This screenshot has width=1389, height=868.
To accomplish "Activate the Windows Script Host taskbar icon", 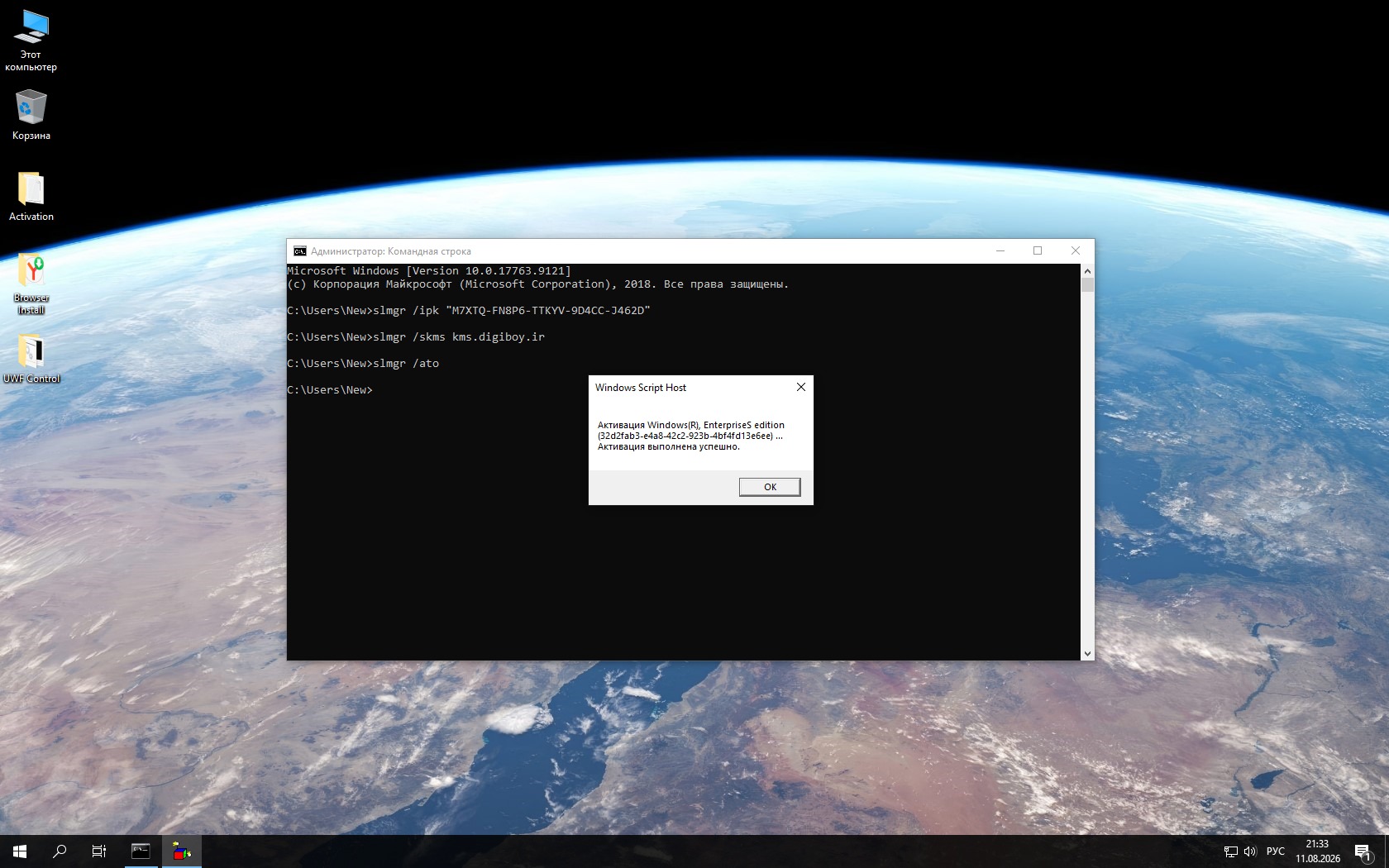I will [182, 851].
